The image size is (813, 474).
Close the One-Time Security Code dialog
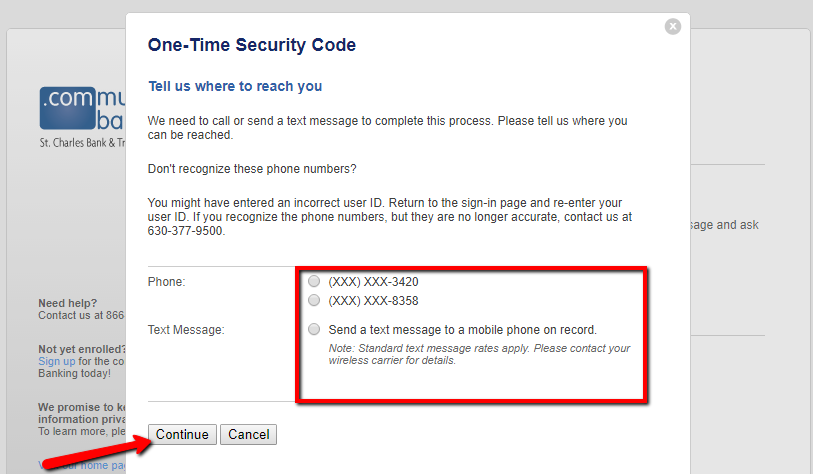click(x=672, y=26)
